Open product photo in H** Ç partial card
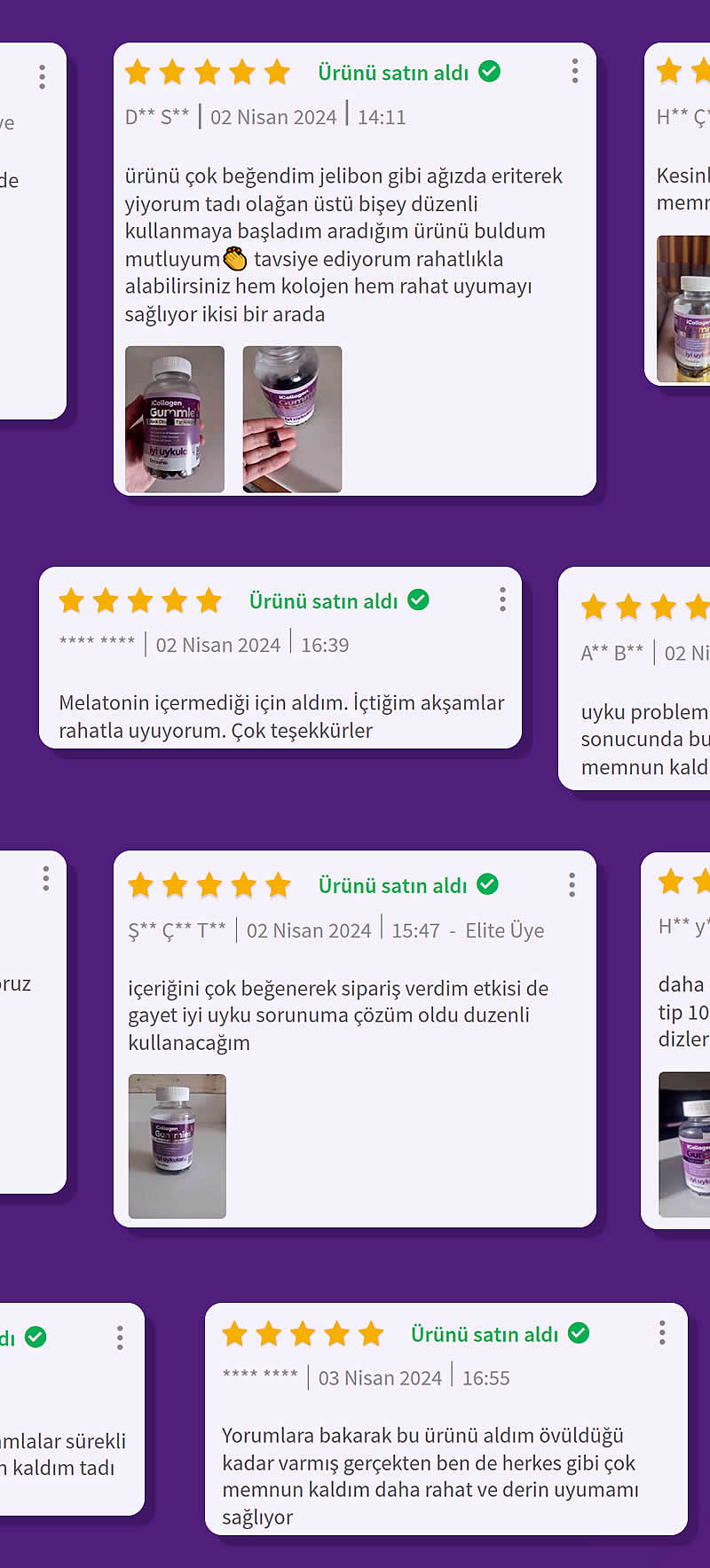This screenshot has height=1568, width=710. coord(683,309)
